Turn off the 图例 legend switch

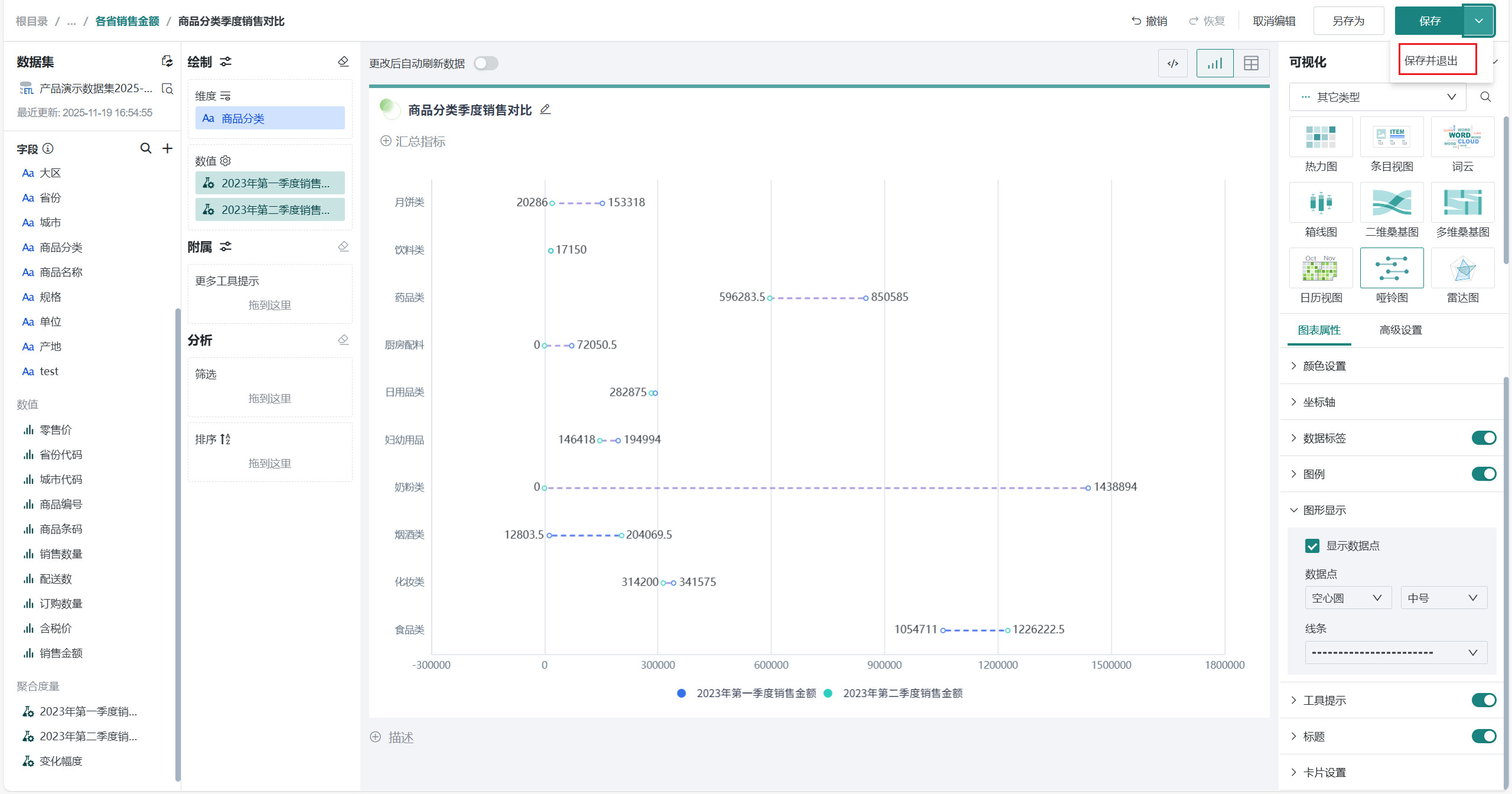pos(1483,474)
